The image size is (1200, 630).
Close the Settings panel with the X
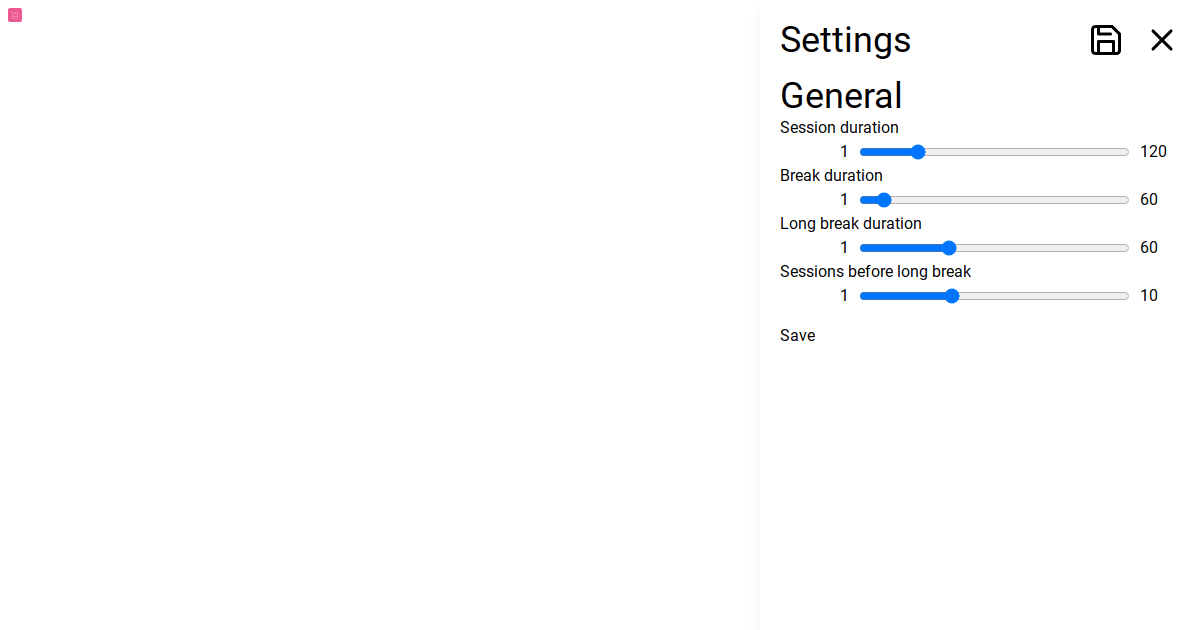pyautogui.click(x=1161, y=40)
